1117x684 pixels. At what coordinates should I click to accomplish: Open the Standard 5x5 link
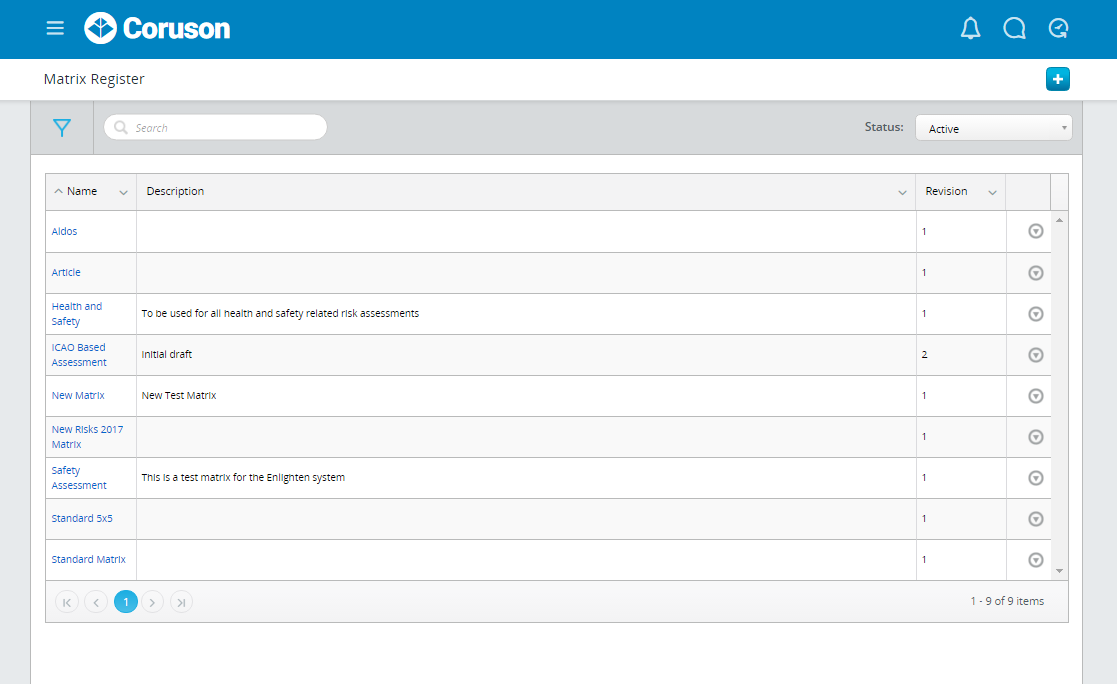[x=82, y=518]
